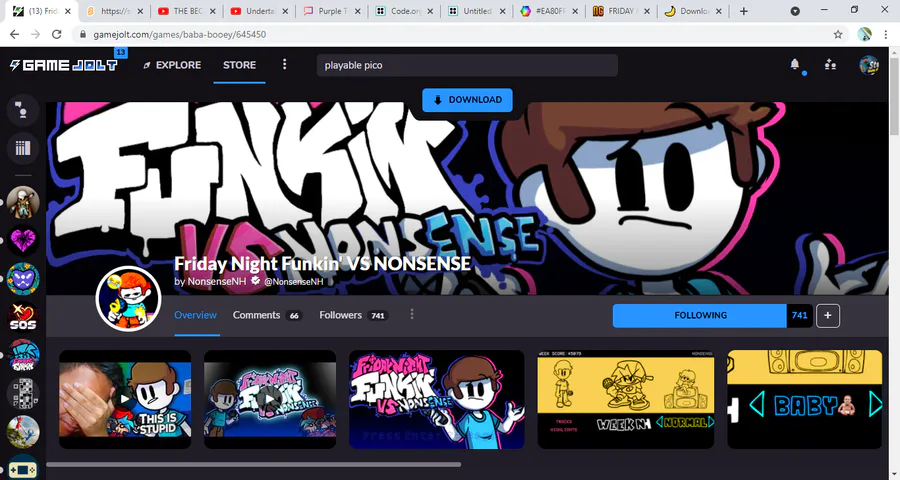Open the hooded character community icon in the sidebar
This screenshot has width=900, height=480.
[23, 202]
